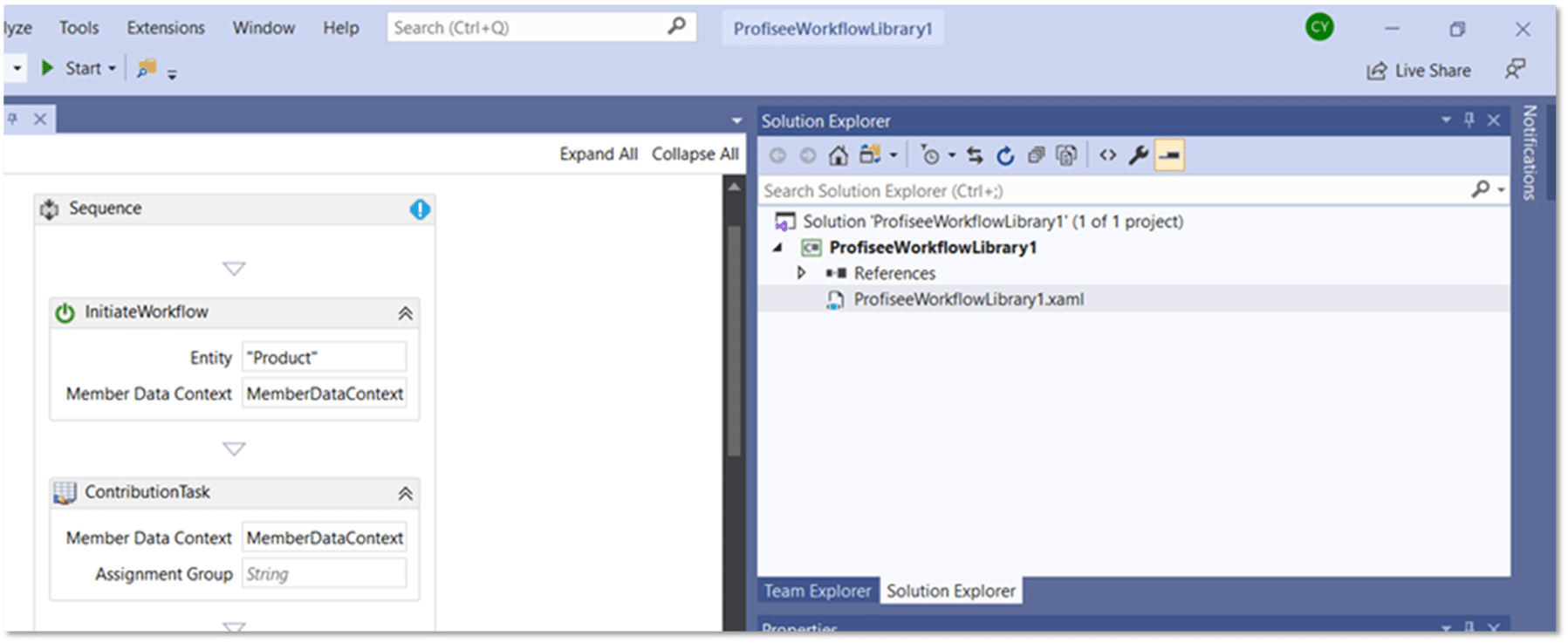Open Properties wrench in Solution Explorer

point(1138,155)
